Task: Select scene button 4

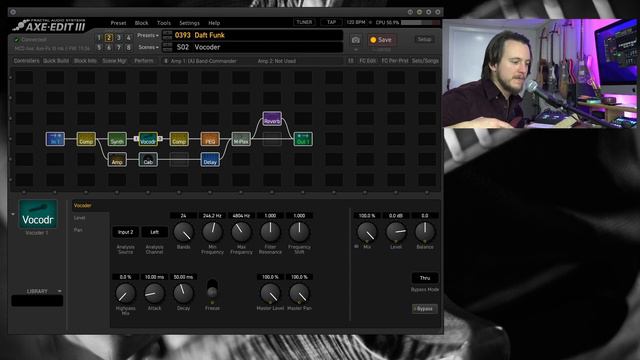Action: tap(129, 38)
